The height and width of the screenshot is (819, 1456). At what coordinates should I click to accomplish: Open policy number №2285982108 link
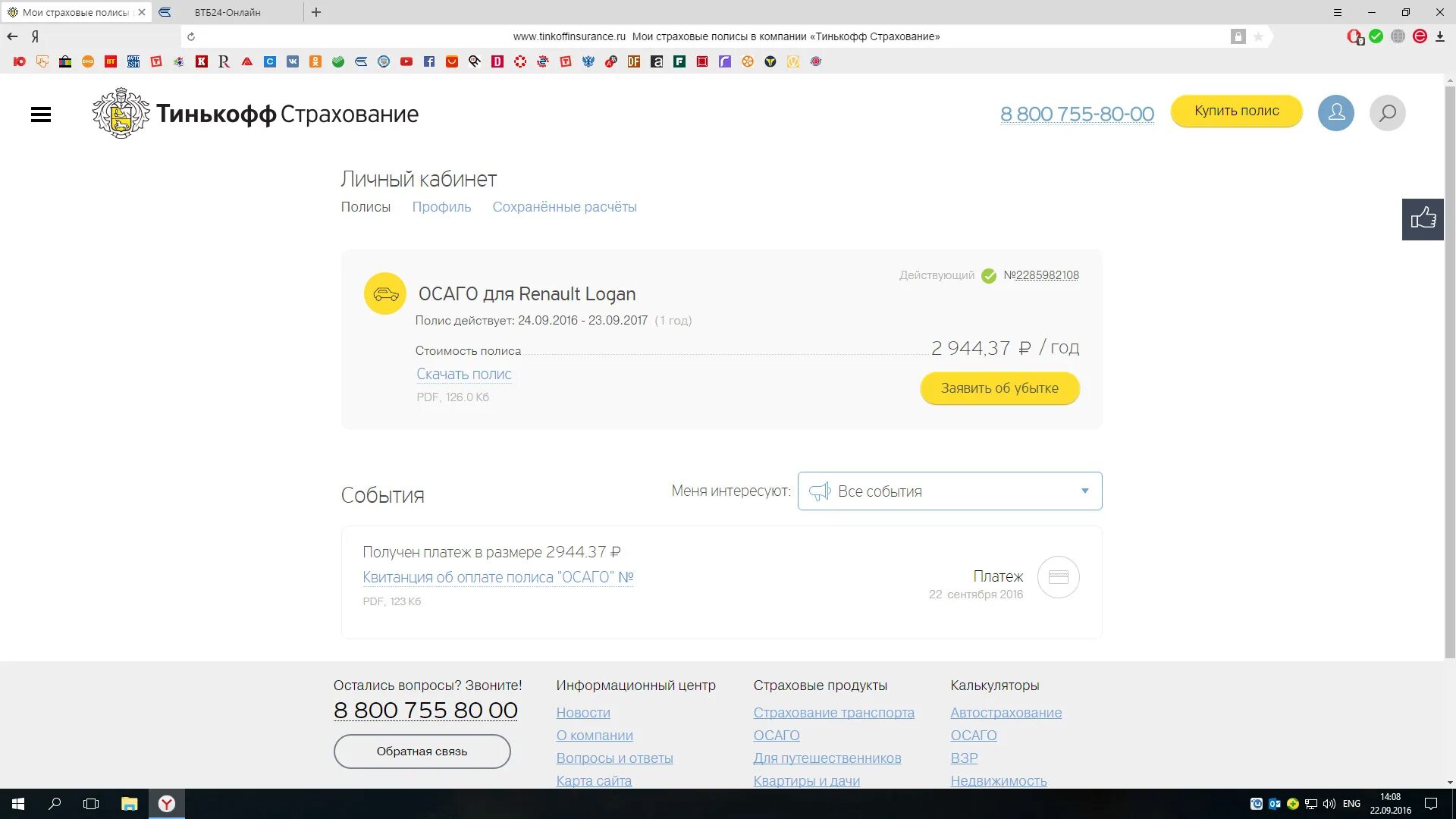[1041, 275]
